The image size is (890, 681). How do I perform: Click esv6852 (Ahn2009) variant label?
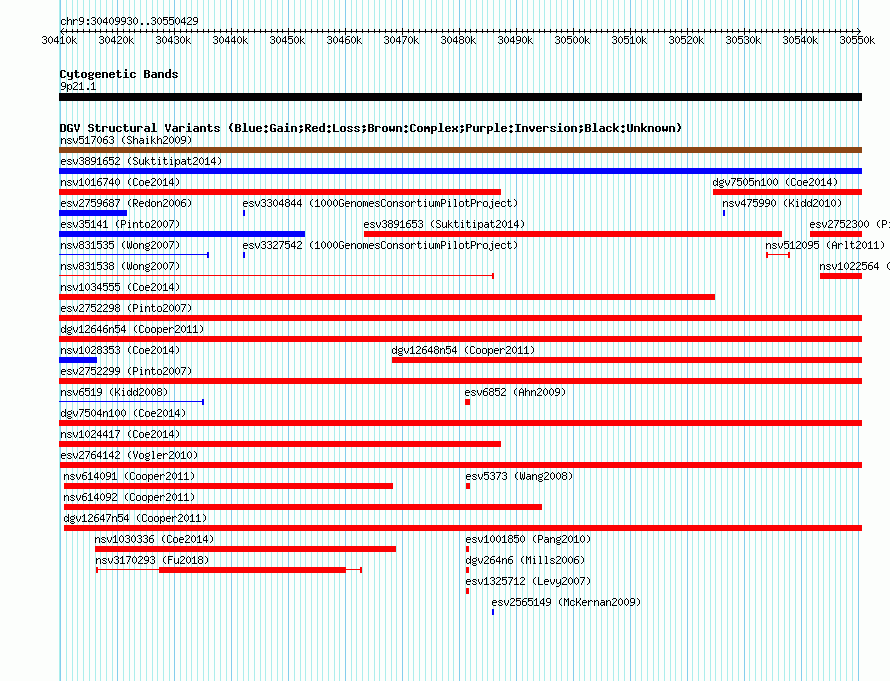click(515, 392)
